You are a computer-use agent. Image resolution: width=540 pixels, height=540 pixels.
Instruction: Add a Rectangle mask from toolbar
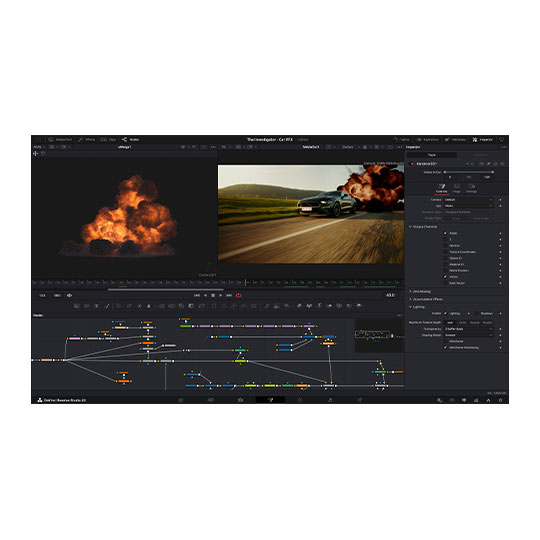click(x=214, y=306)
